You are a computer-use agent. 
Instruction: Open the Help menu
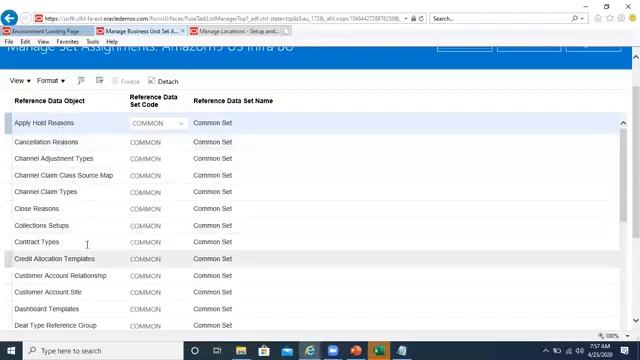click(112, 42)
